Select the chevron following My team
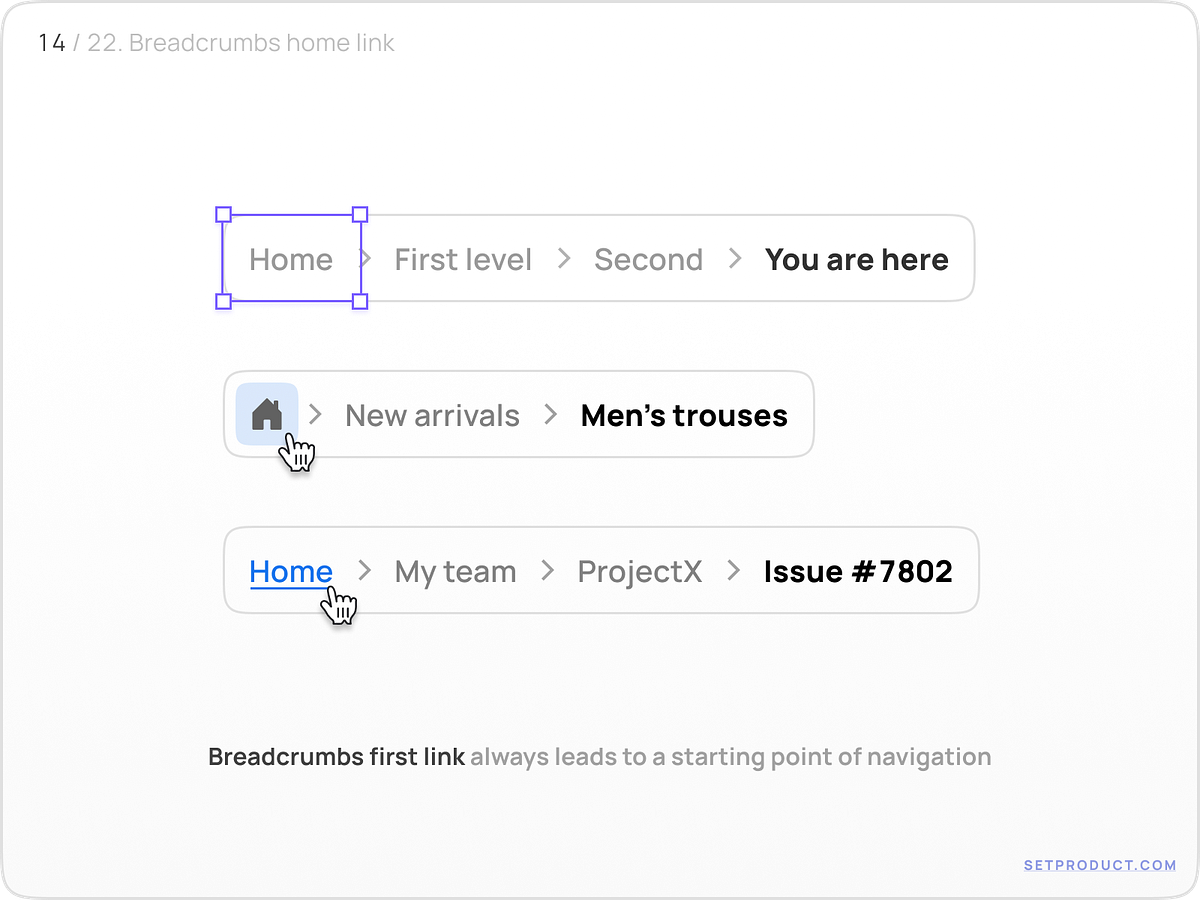The width and height of the screenshot is (1200, 900). click(x=546, y=570)
